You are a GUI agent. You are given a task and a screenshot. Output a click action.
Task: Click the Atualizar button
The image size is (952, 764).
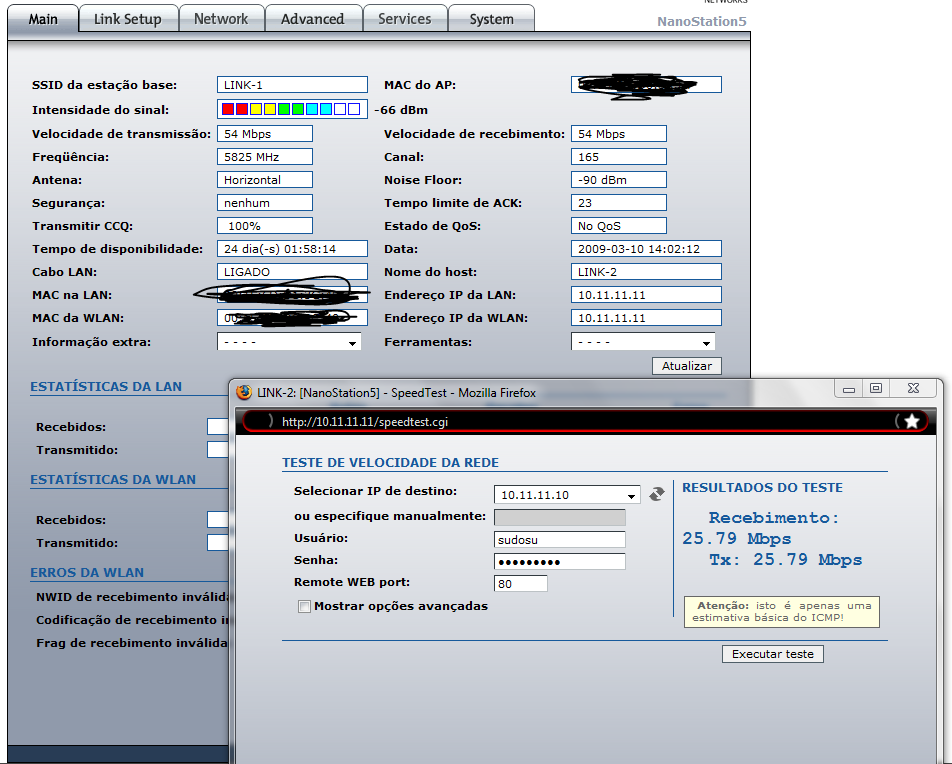(x=687, y=366)
